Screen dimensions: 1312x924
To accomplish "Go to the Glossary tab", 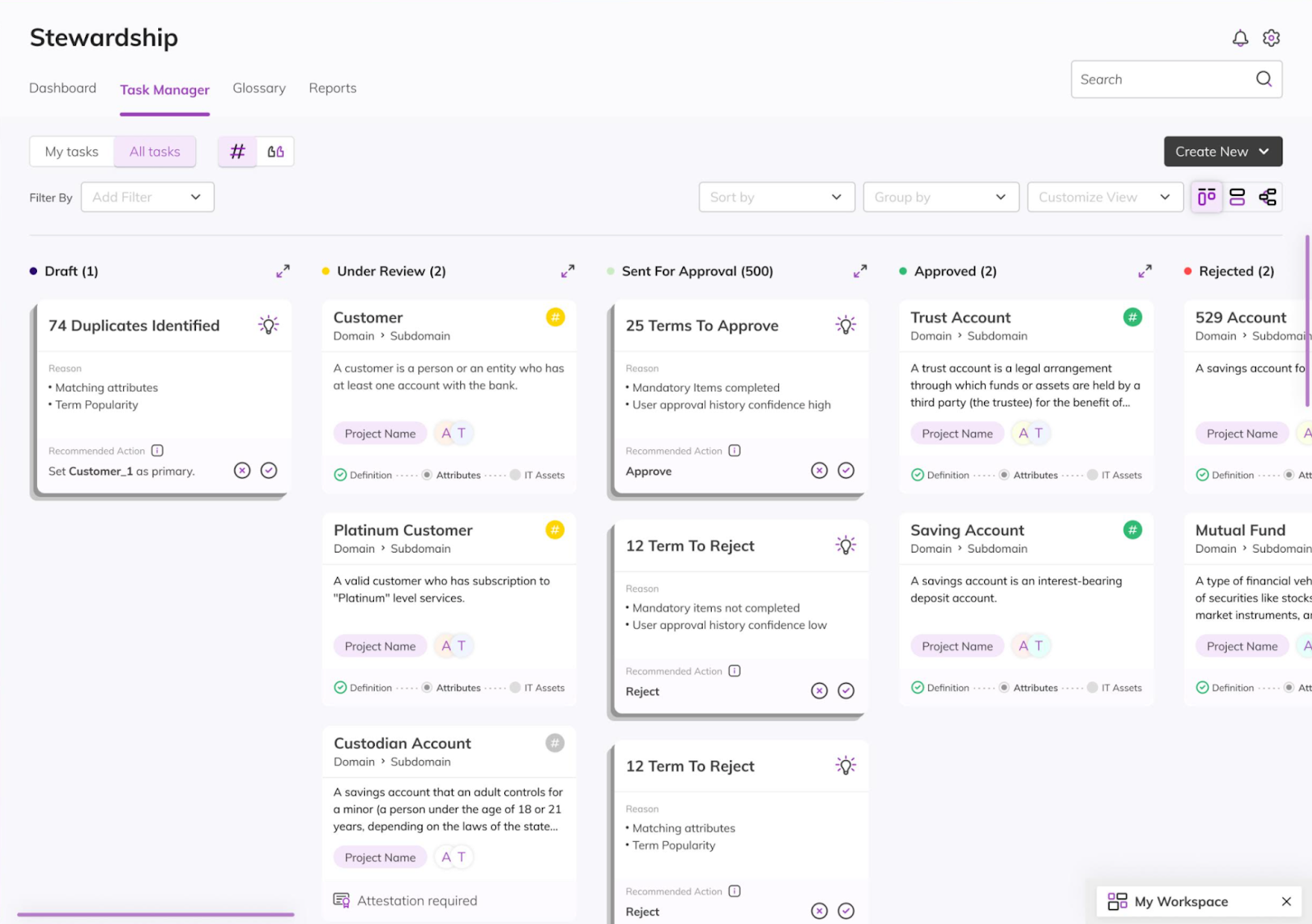I will click(x=259, y=88).
